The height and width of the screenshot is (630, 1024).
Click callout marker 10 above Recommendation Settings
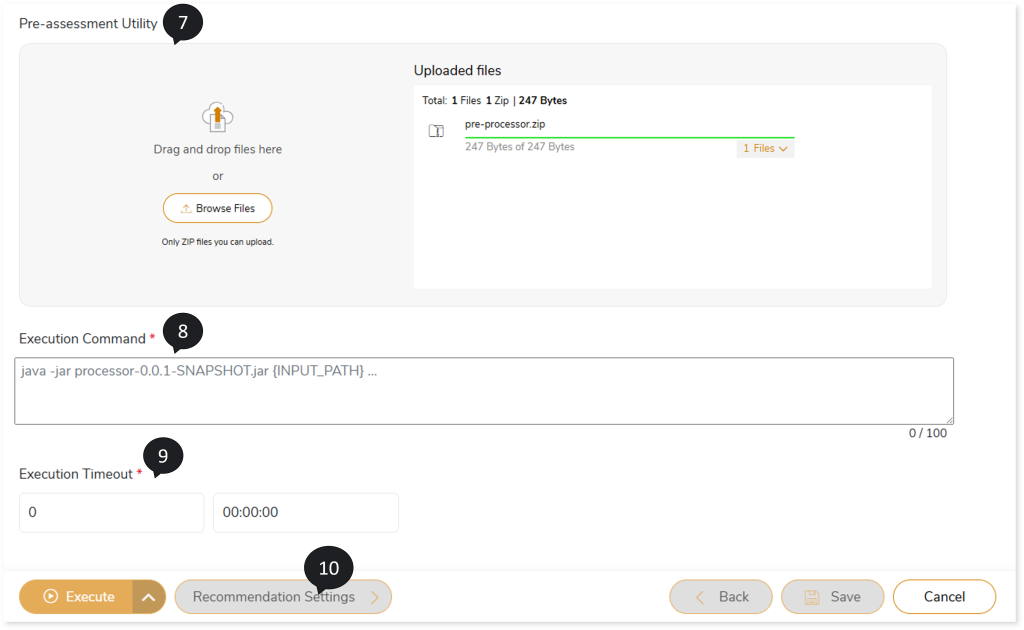[x=329, y=568]
